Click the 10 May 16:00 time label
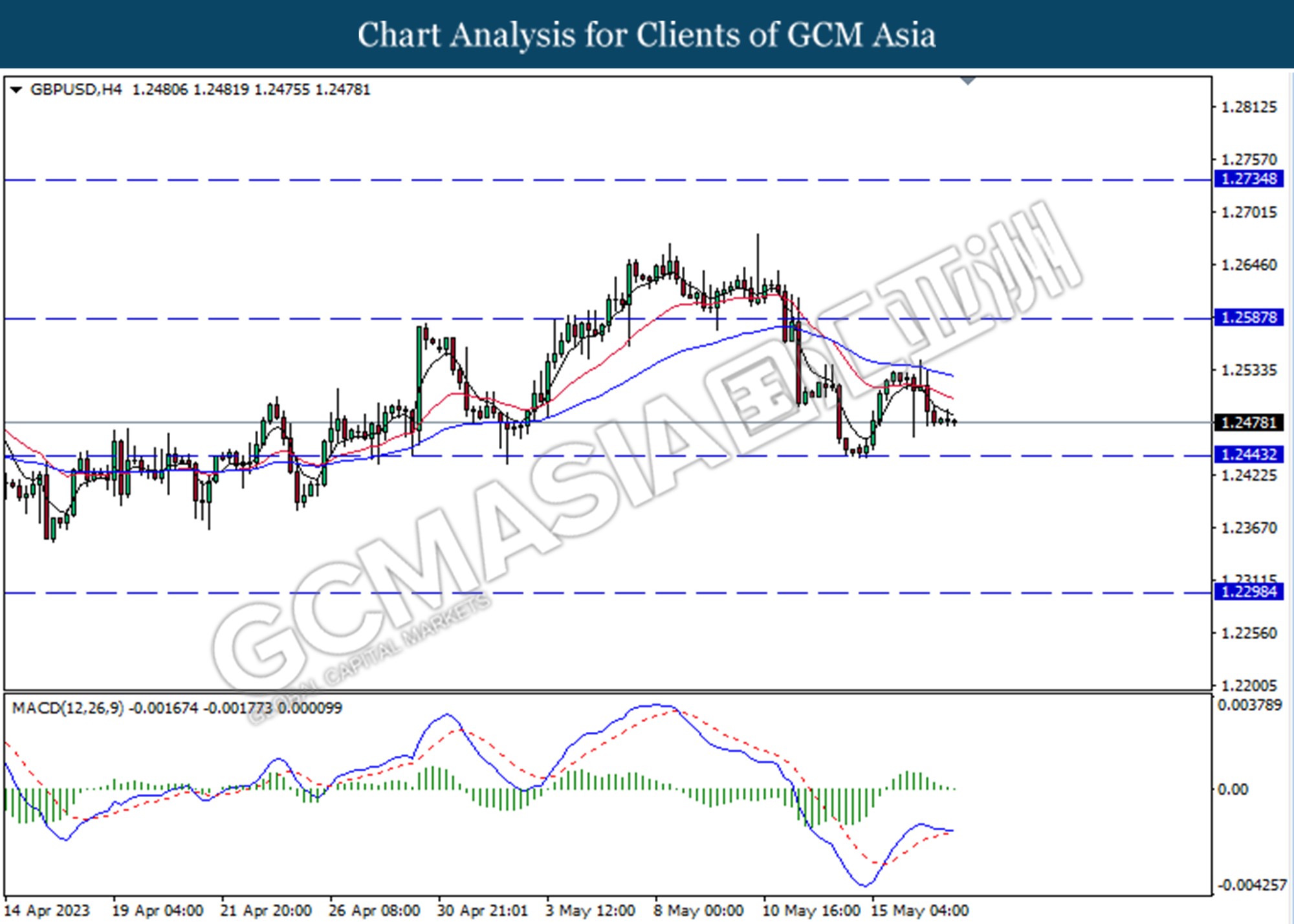 pos(811,911)
